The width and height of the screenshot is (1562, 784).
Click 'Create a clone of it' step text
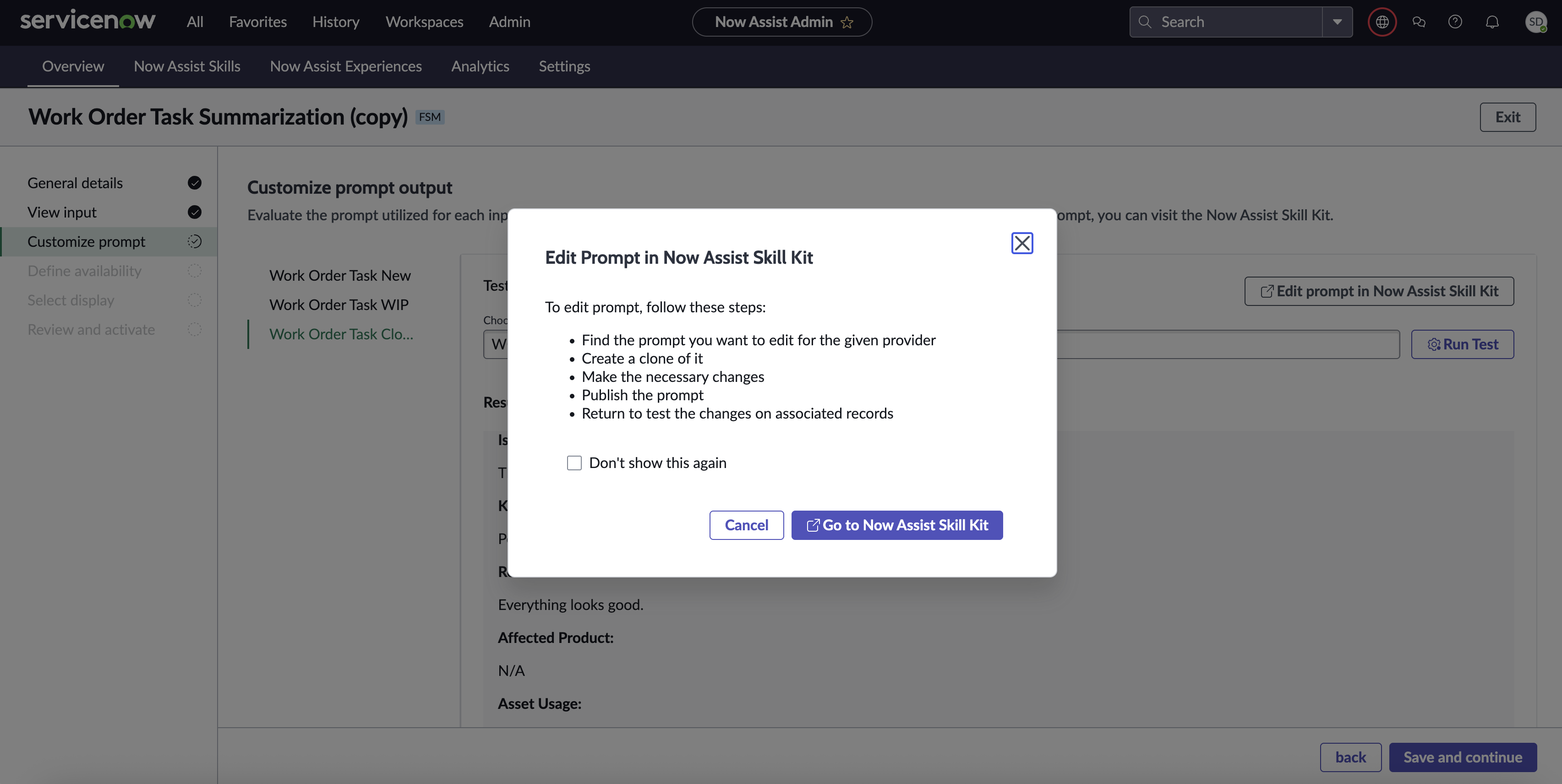pyautogui.click(x=642, y=359)
